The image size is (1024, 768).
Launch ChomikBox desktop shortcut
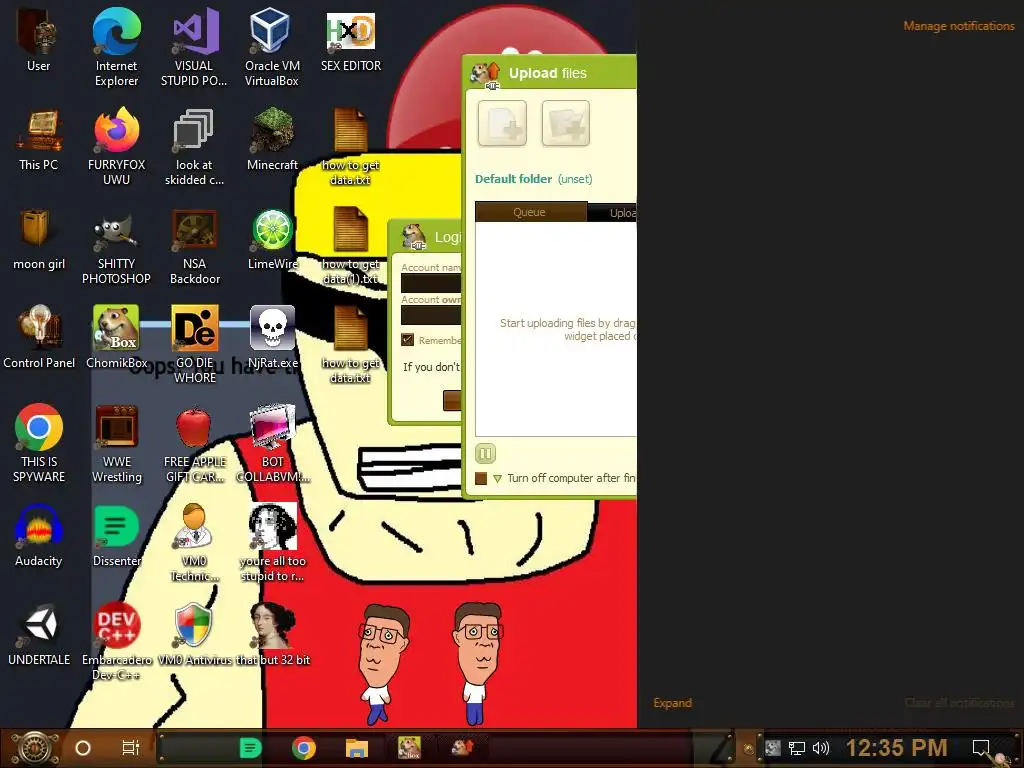pyautogui.click(x=116, y=338)
